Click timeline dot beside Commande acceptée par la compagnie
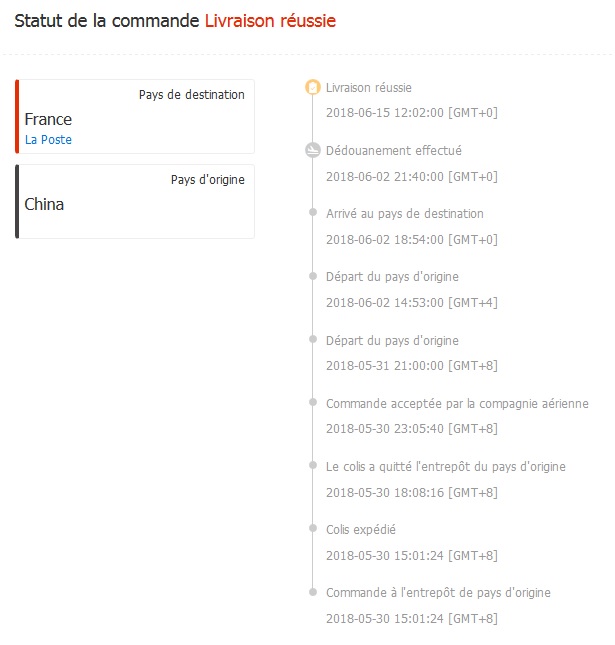The width and height of the screenshot is (615, 645). point(313,404)
